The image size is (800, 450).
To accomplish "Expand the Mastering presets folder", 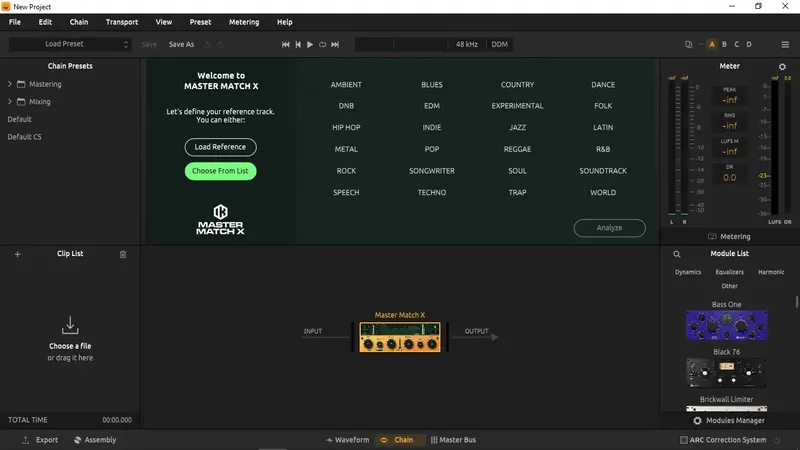I will 10,84.
